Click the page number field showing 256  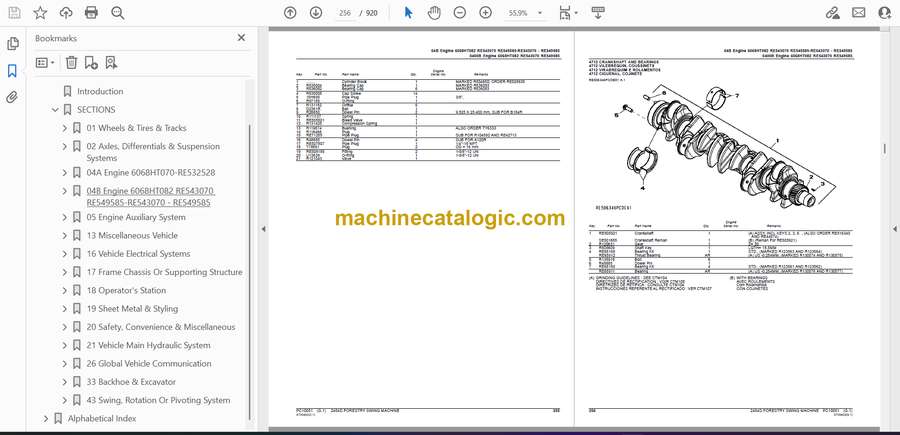tap(344, 13)
